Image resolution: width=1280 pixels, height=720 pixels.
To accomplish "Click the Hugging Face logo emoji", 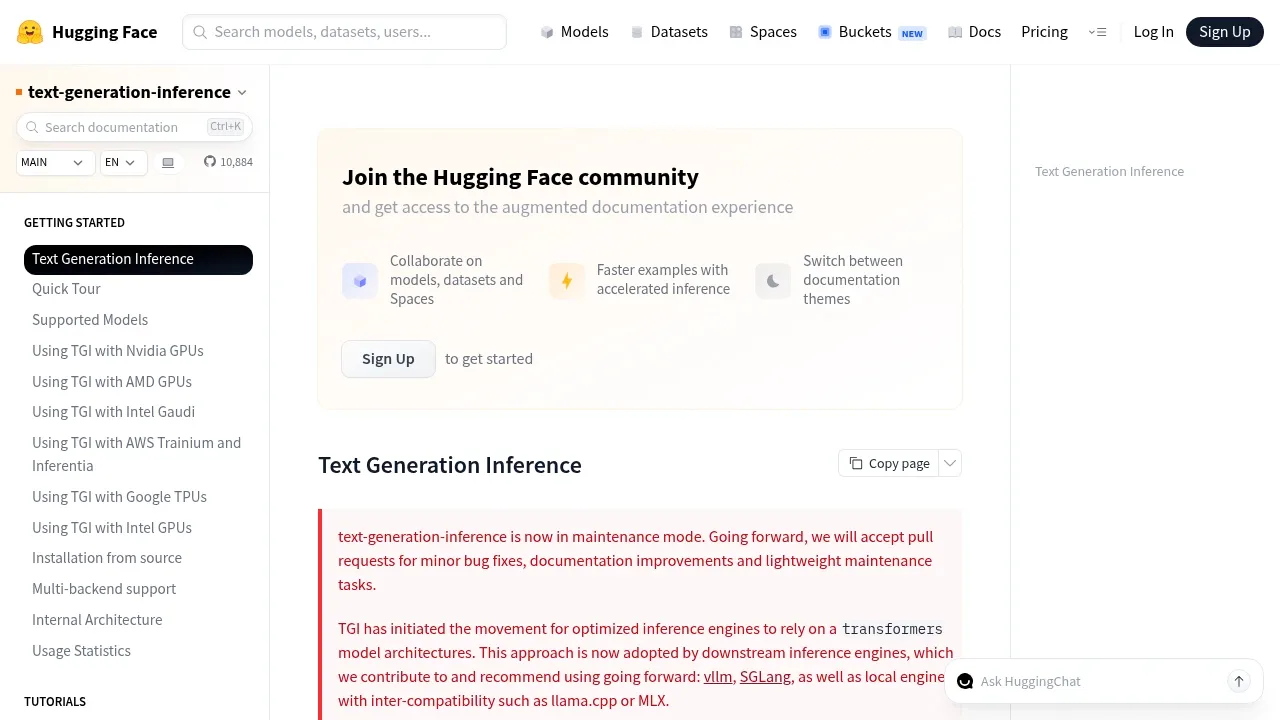I will click(x=30, y=32).
